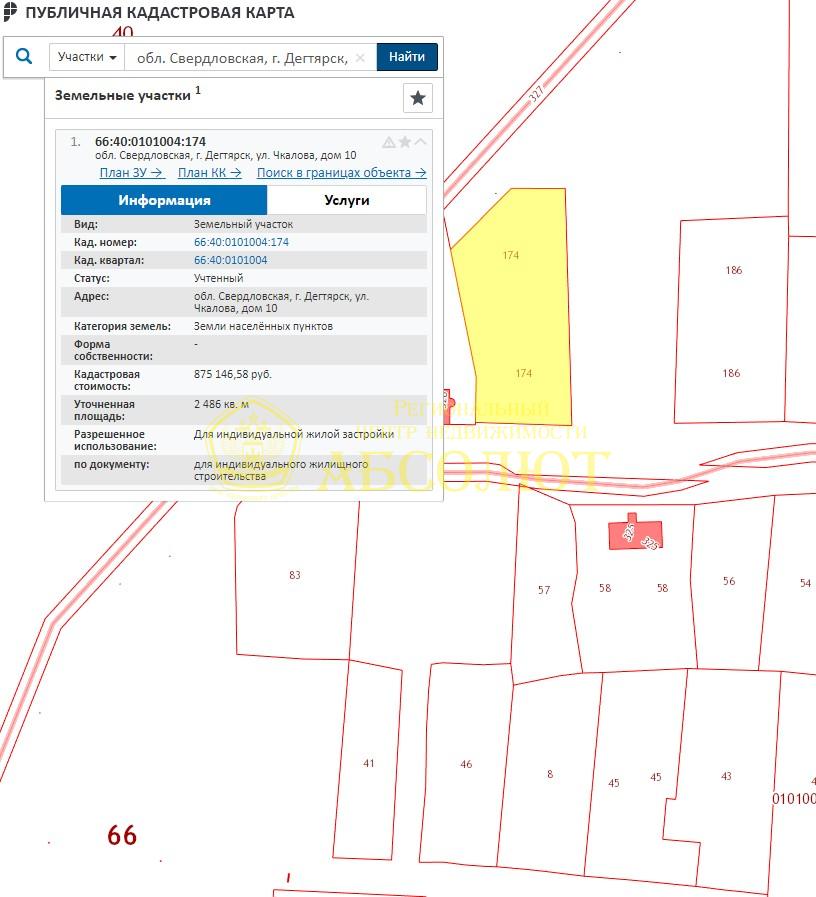Click the Земли населённых пунктов category text

(263, 326)
